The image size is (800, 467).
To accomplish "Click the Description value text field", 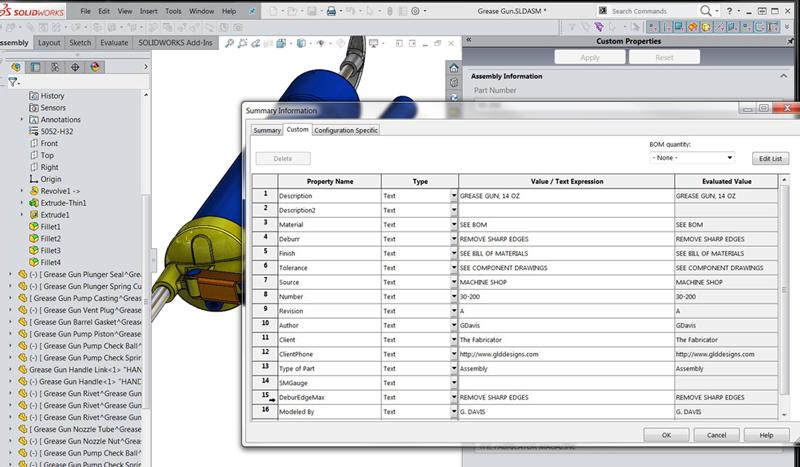I will [565, 196].
